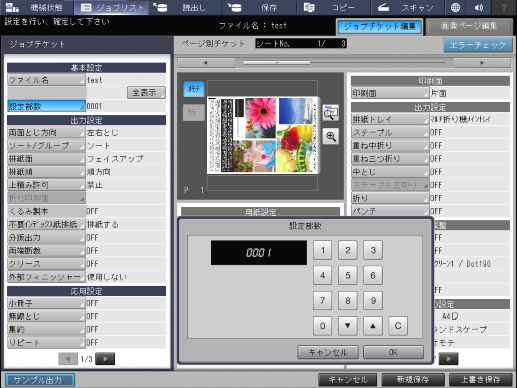Screen dimensions: 517x388
Task: Open the 小冊子 booklet setting
Action: click(46, 303)
